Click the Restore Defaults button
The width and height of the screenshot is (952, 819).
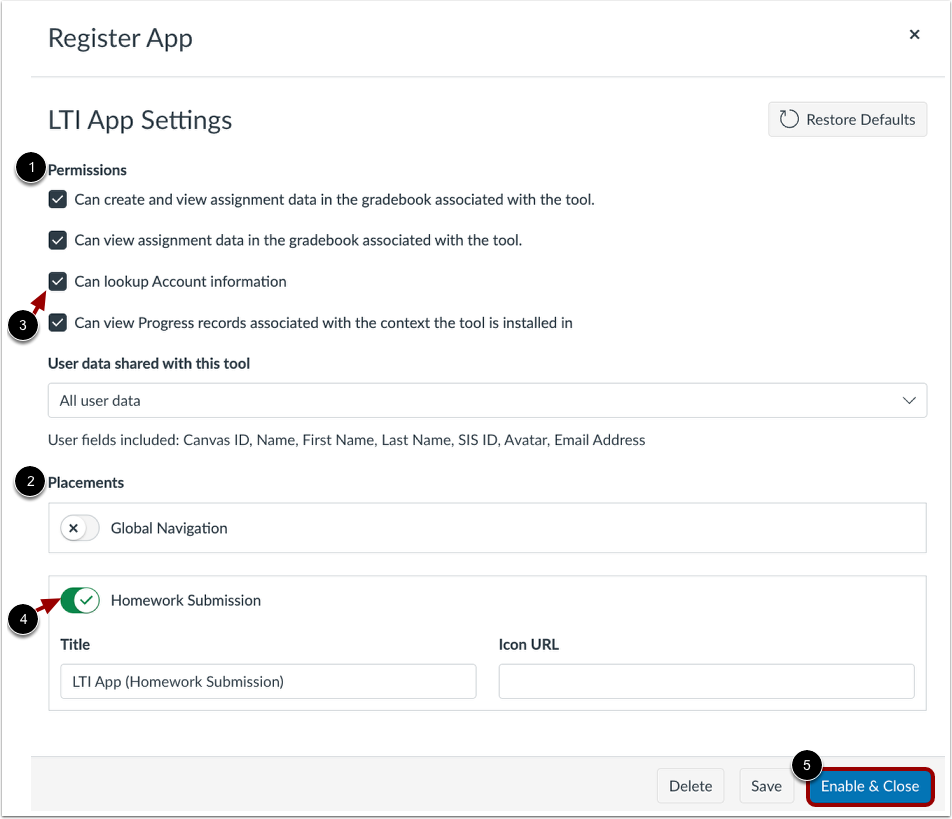click(847, 119)
